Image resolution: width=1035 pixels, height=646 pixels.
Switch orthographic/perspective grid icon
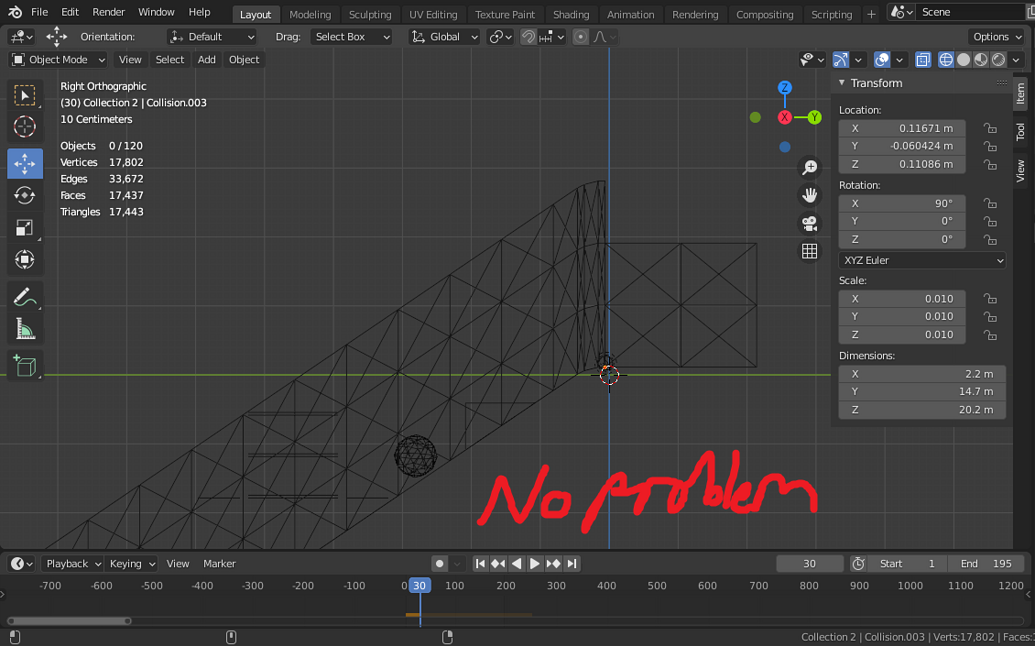pos(809,251)
